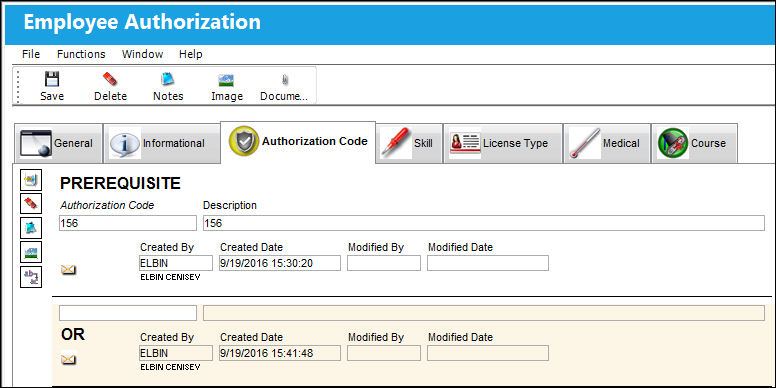776x388 pixels.
Task: Click the sidebar red eraser delete icon
Action: pyautogui.click(x=31, y=203)
